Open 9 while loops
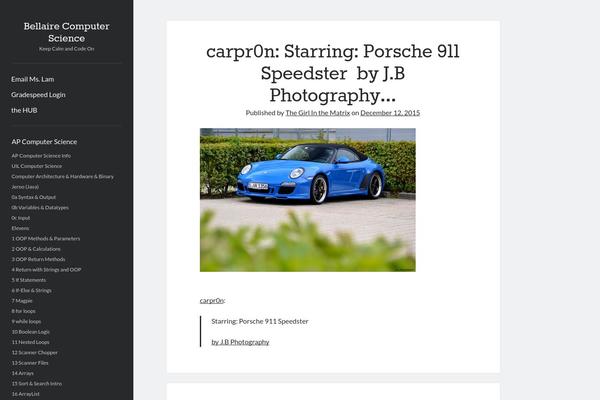Screen dimensions: 600x400 coord(26,321)
